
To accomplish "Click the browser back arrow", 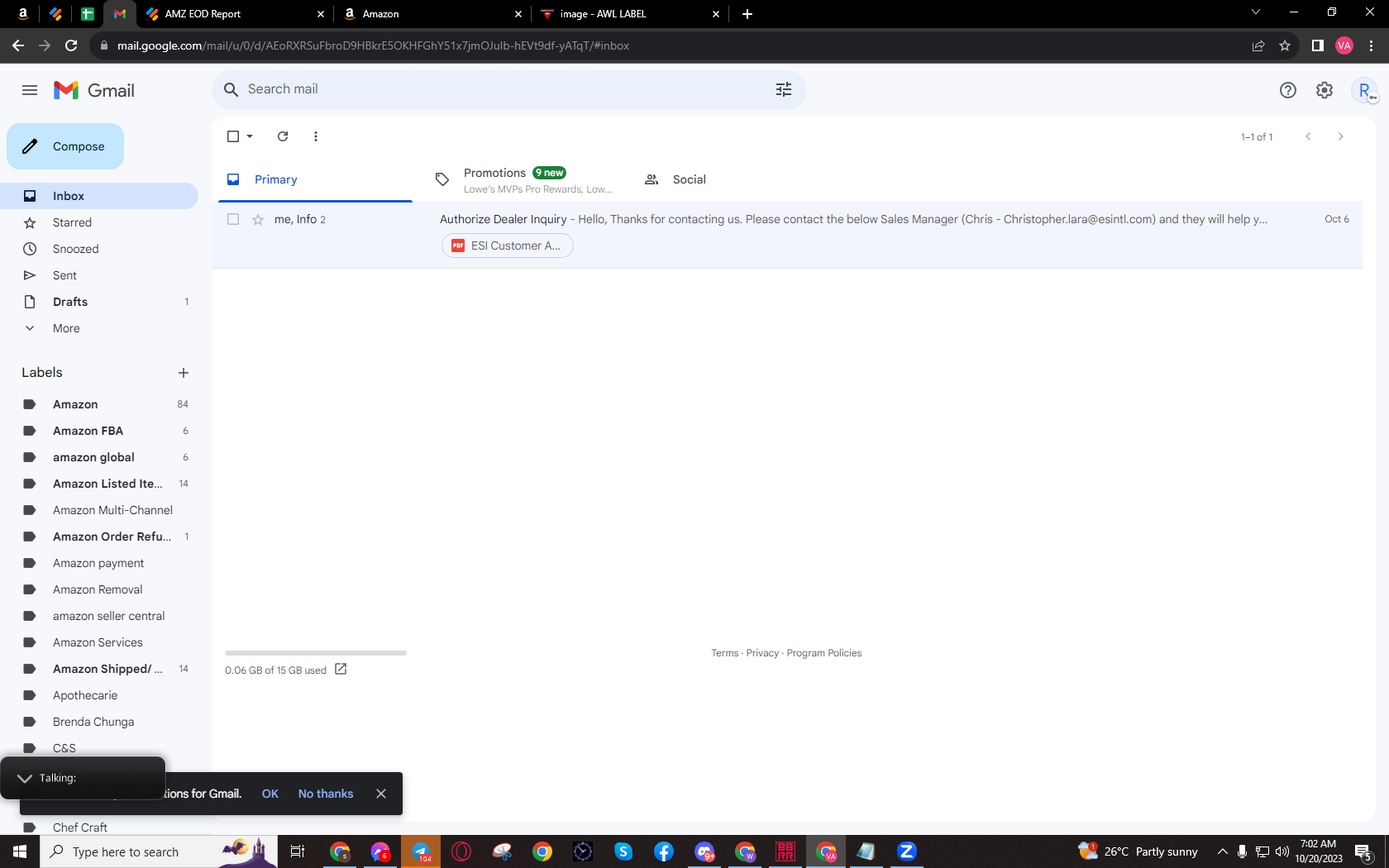I will click(18, 45).
